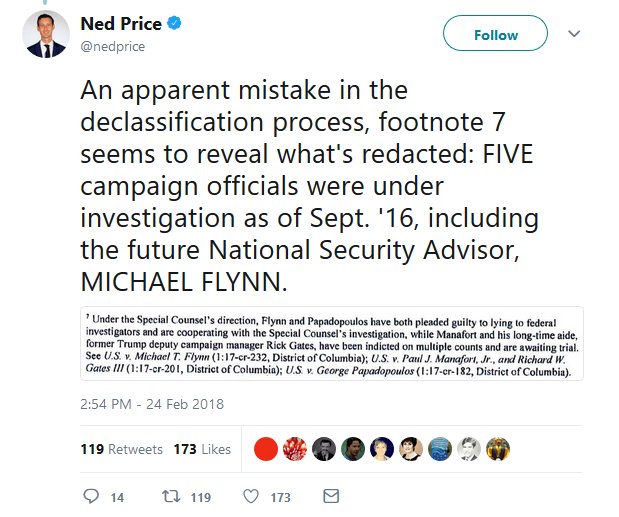Image resolution: width=619 pixels, height=517 pixels.
Task: Expand the tweet options chevron
Action: pos(574,34)
